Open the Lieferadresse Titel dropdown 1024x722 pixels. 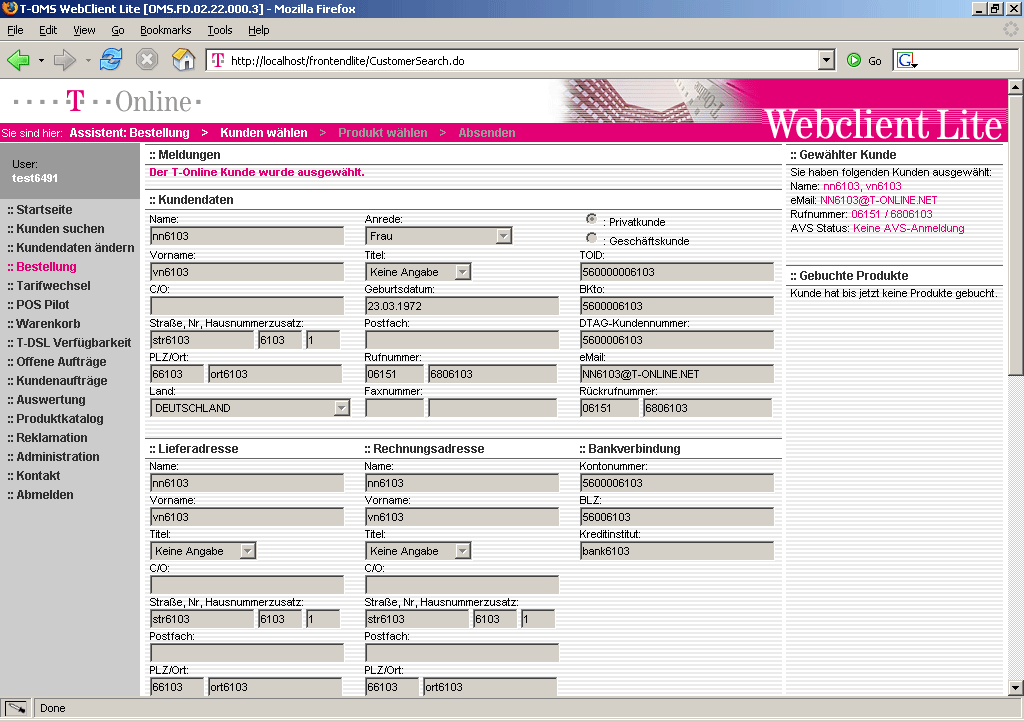click(248, 551)
